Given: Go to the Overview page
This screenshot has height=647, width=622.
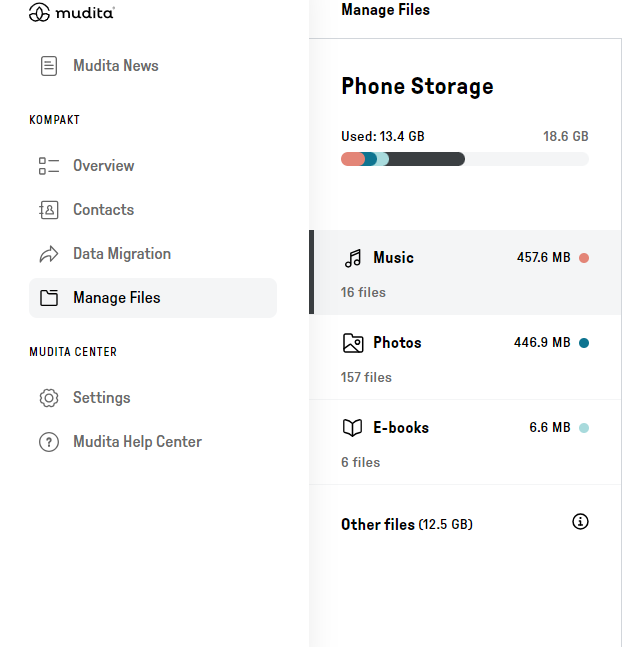Looking at the screenshot, I should pyautogui.click(x=103, y=166).
